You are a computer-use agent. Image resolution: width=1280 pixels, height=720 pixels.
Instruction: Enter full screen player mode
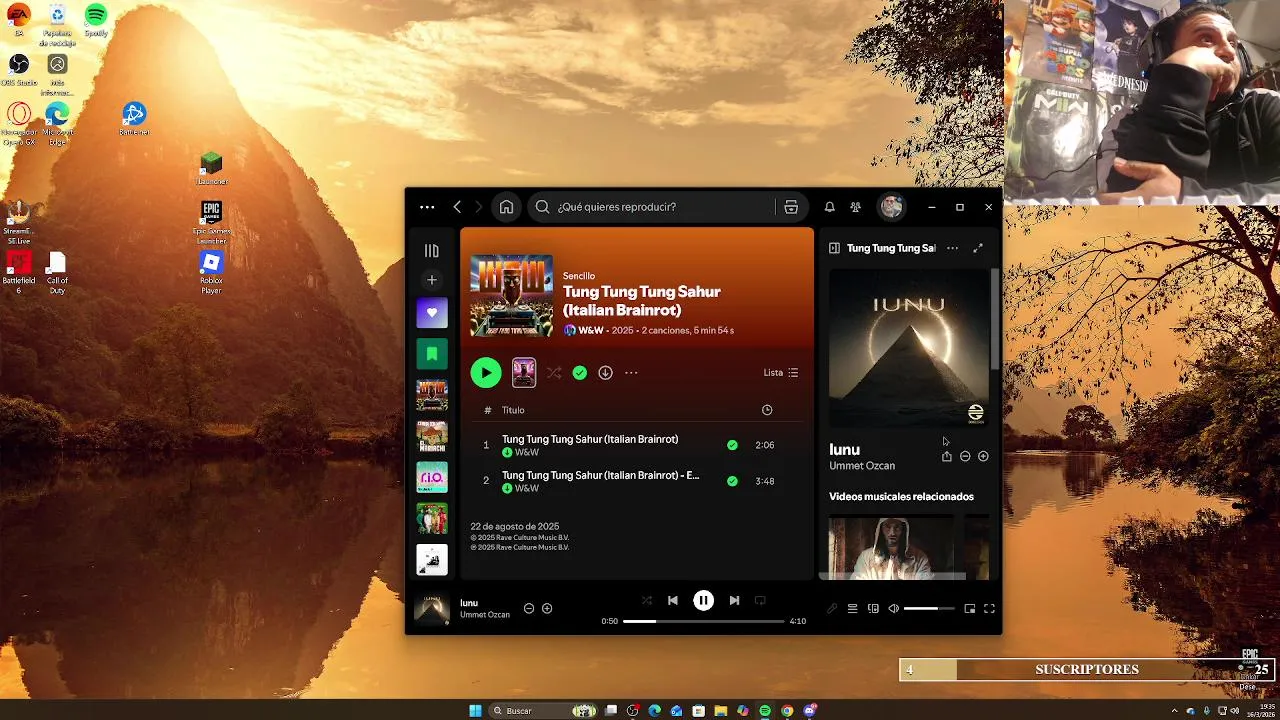coord(989,608)
